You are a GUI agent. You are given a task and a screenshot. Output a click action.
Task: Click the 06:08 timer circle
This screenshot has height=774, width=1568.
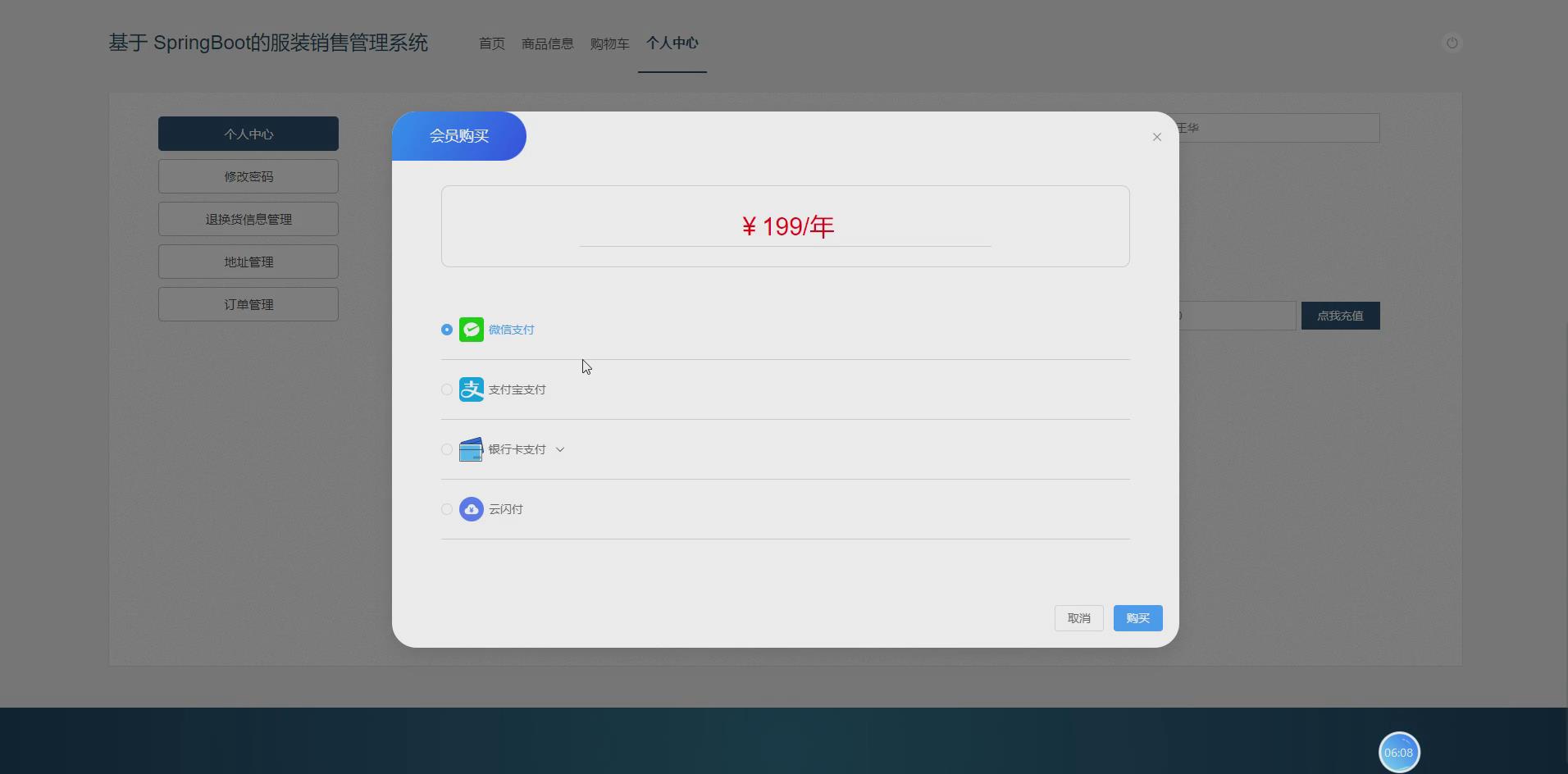point(1398,752)
